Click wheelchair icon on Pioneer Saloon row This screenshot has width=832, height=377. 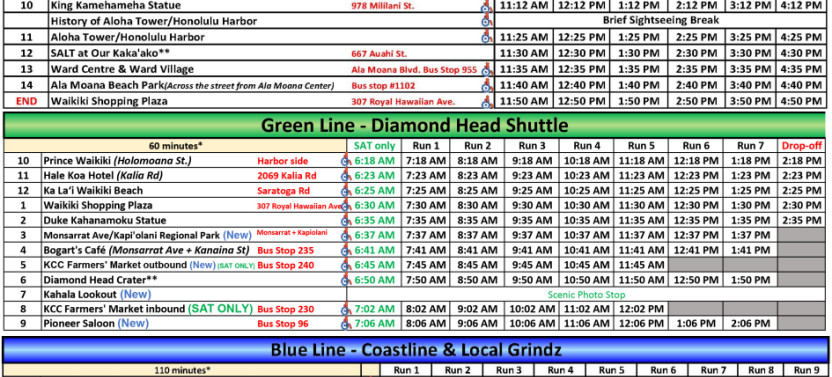pyautogui.click(x=346, y=323)
